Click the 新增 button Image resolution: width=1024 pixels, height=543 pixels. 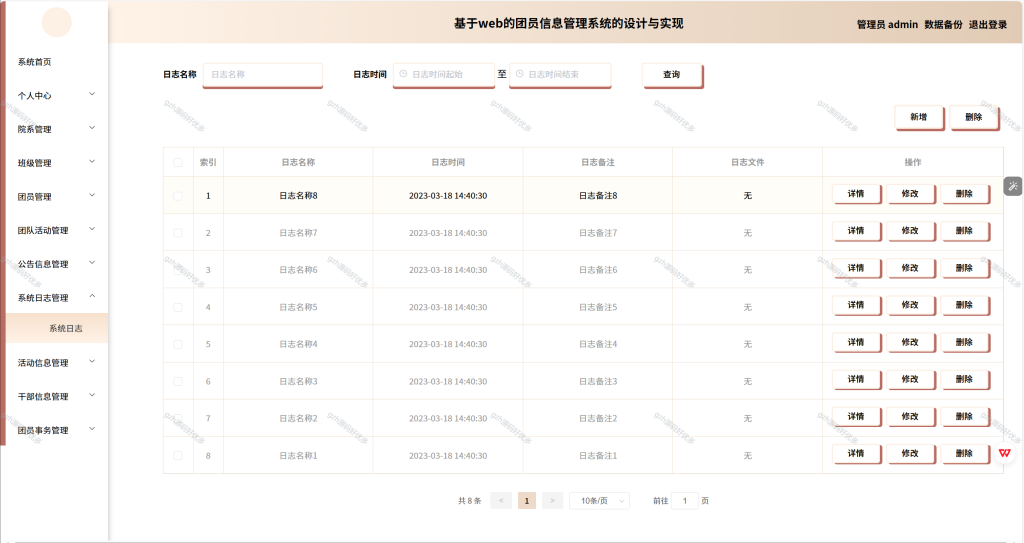pyautogui.click(x=919, y=117)
